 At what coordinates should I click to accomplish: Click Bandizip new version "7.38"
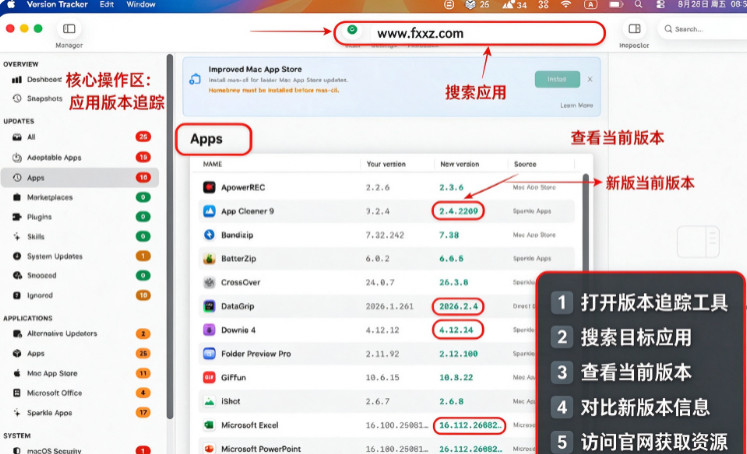pos(449,235)
